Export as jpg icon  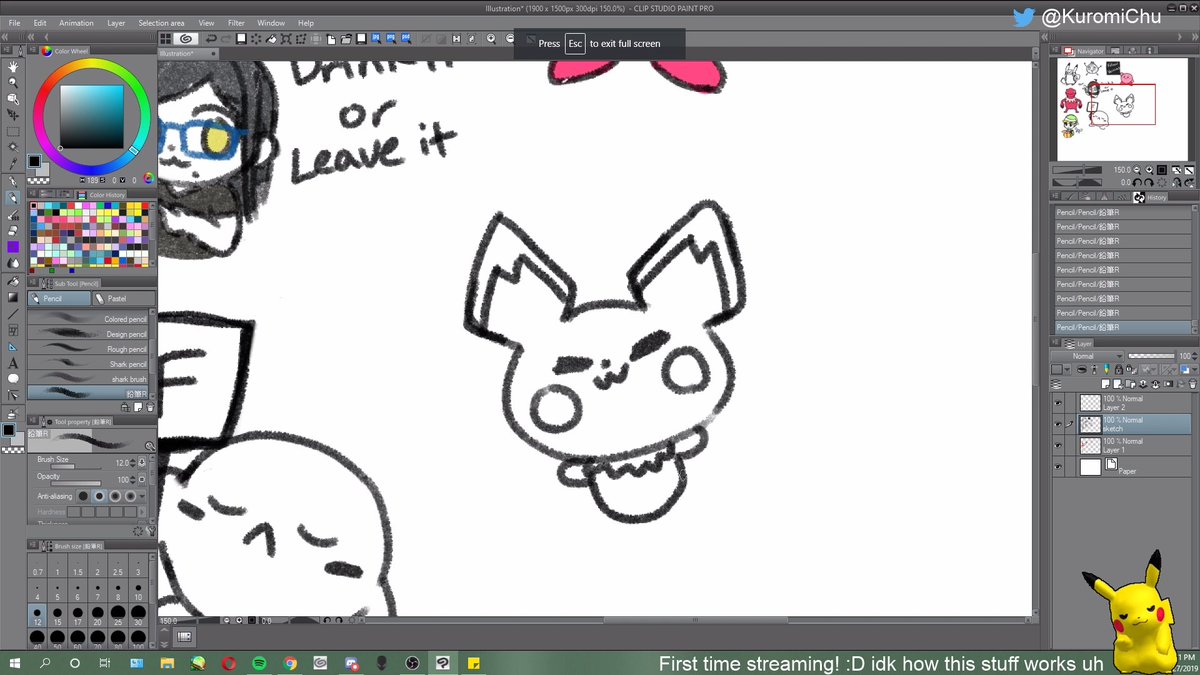pyautogui.click(x=377, y=39)
